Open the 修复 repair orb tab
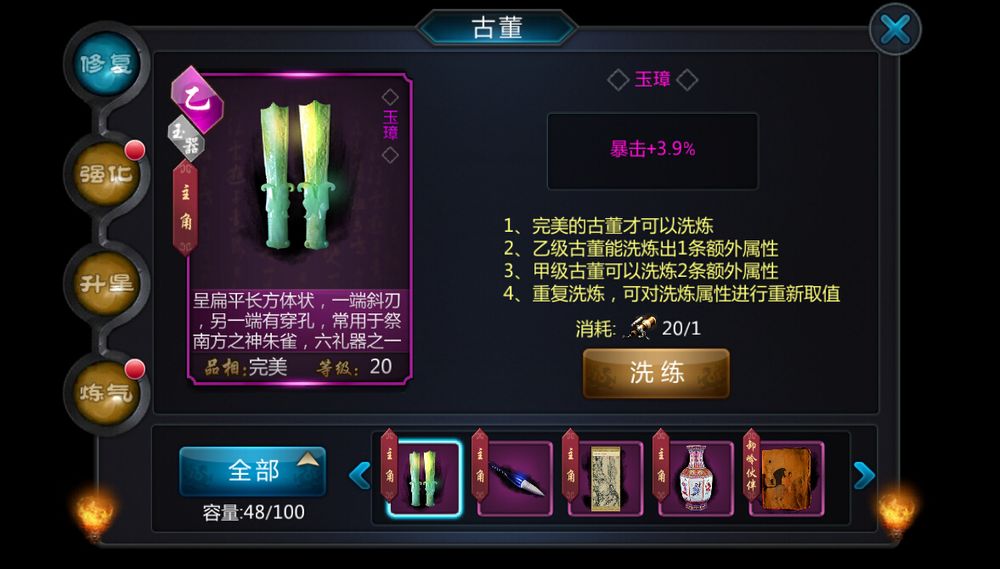 [x=106, y=64]
